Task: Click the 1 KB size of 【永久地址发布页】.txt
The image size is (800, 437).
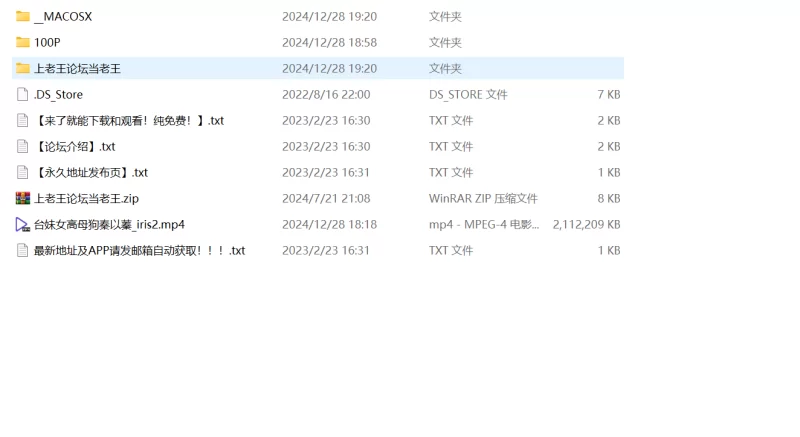Action: pyautogui.click(x=609, y=172)
